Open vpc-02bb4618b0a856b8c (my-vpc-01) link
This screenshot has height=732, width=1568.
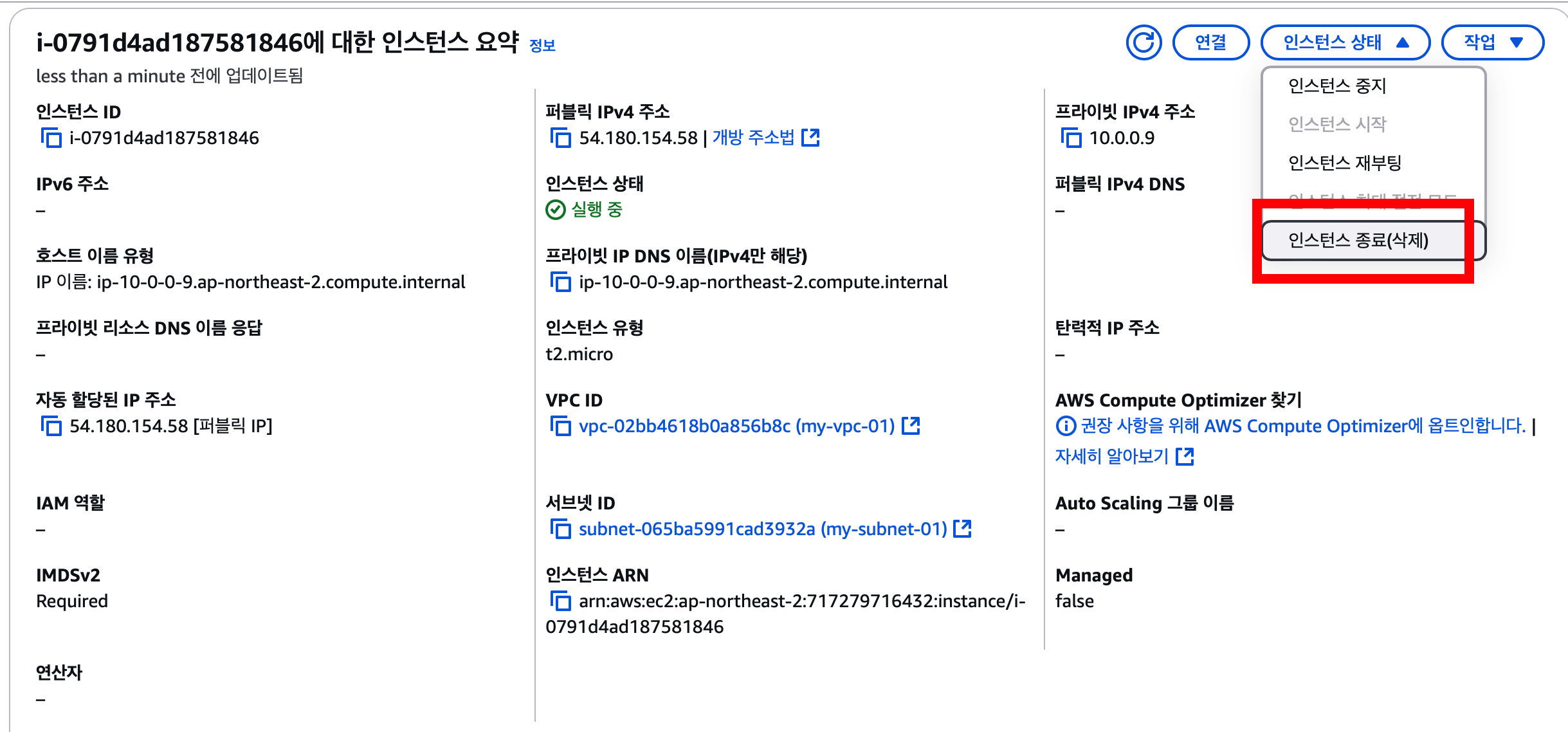tap(736, 426)
